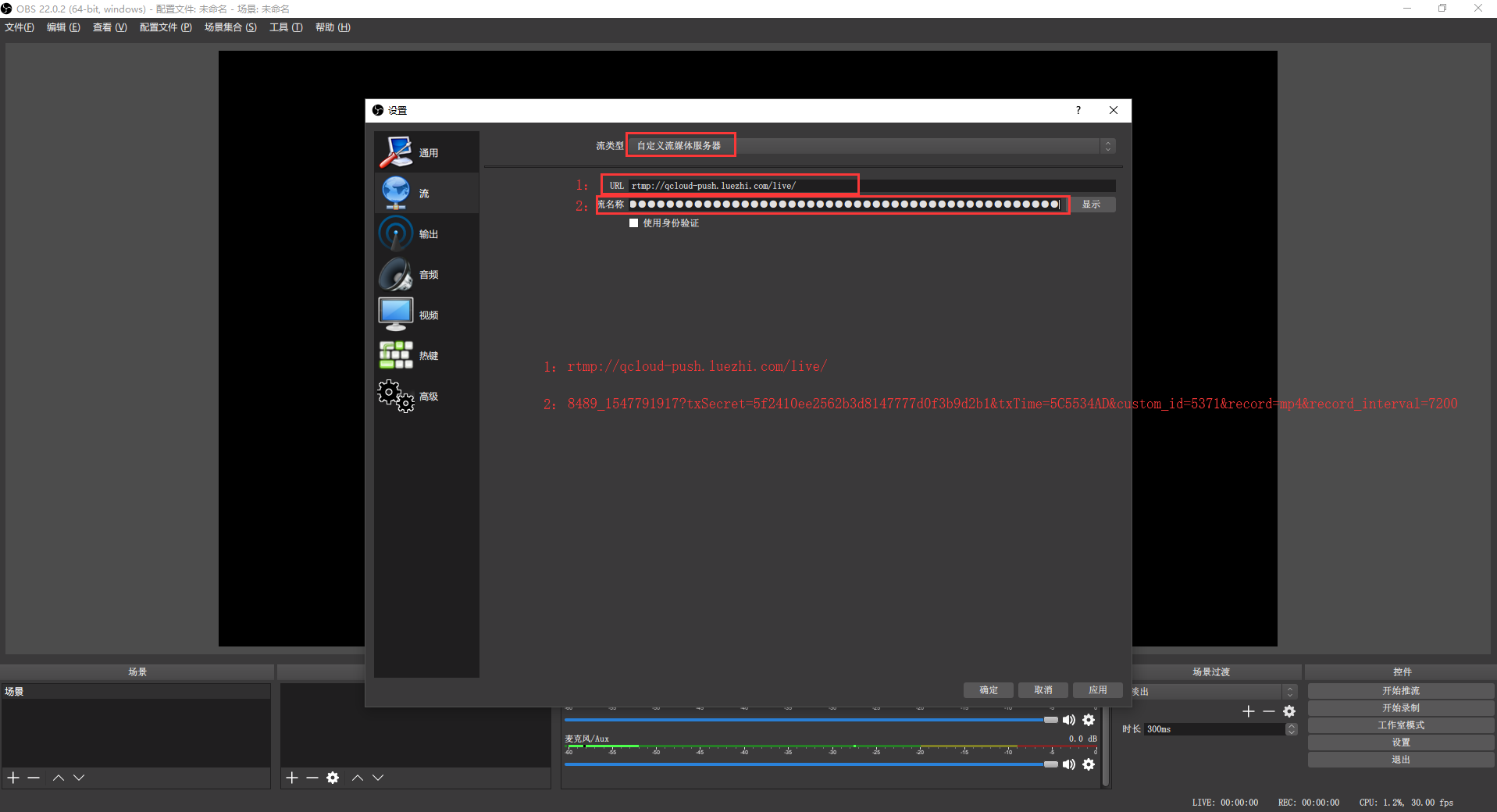
Task: Add a new scene with plus icon
Action: [x=13, y=778]
